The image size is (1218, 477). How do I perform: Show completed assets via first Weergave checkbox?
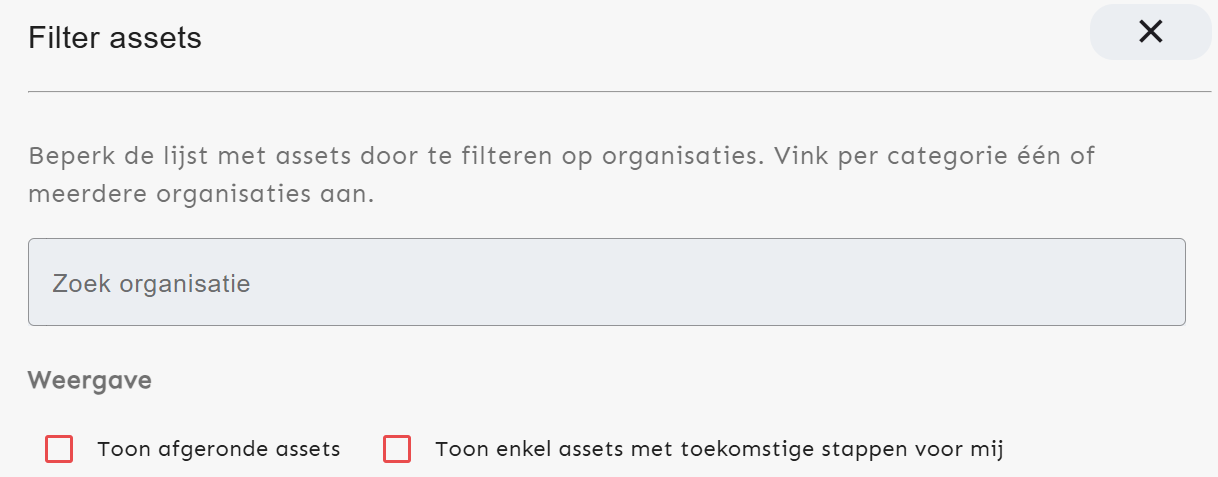tap(59, 450)
